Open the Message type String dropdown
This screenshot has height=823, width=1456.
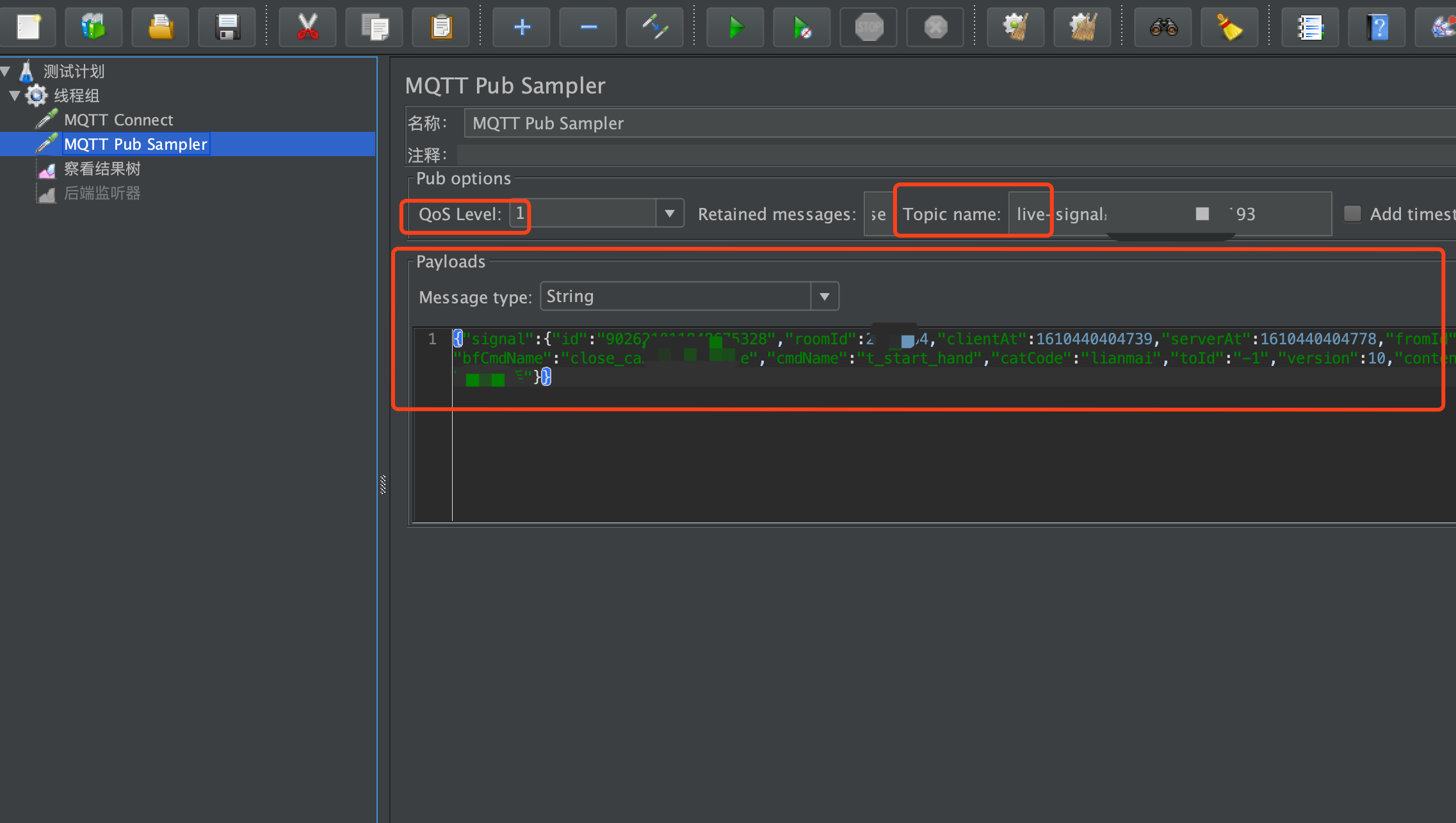click(x=824, y=296)
